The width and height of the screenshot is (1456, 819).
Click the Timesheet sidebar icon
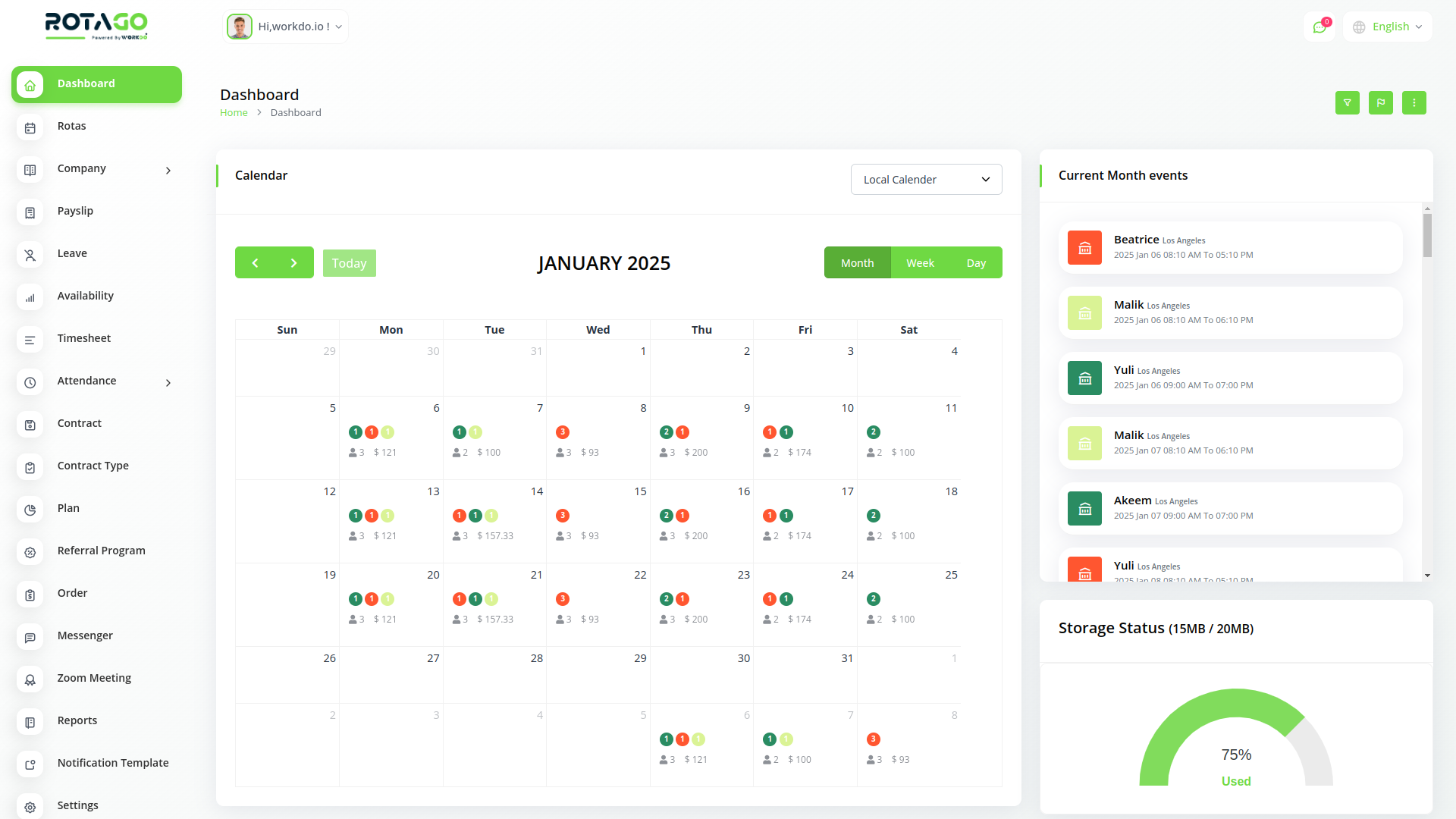point(30,340)
